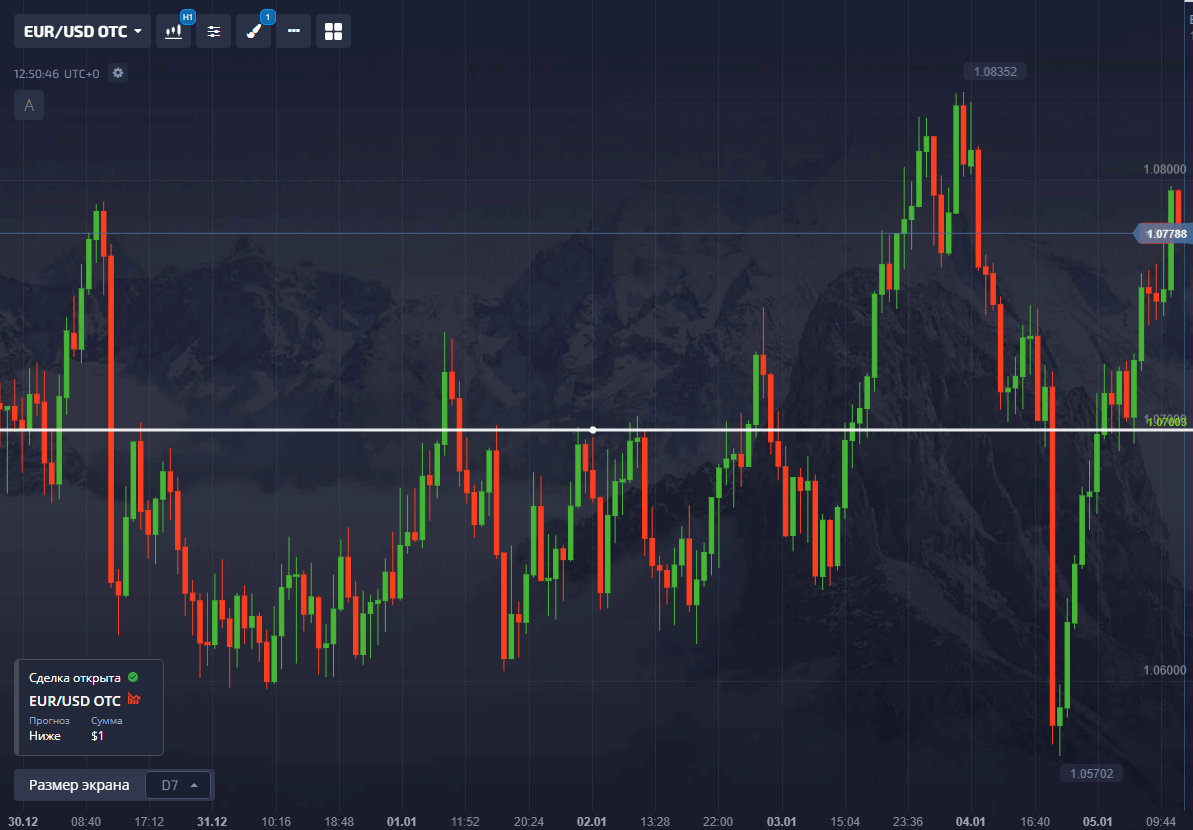This screenshot has height=830, width=1193.
Task: Click the green checkmark in trade notification
Action: 133,677
